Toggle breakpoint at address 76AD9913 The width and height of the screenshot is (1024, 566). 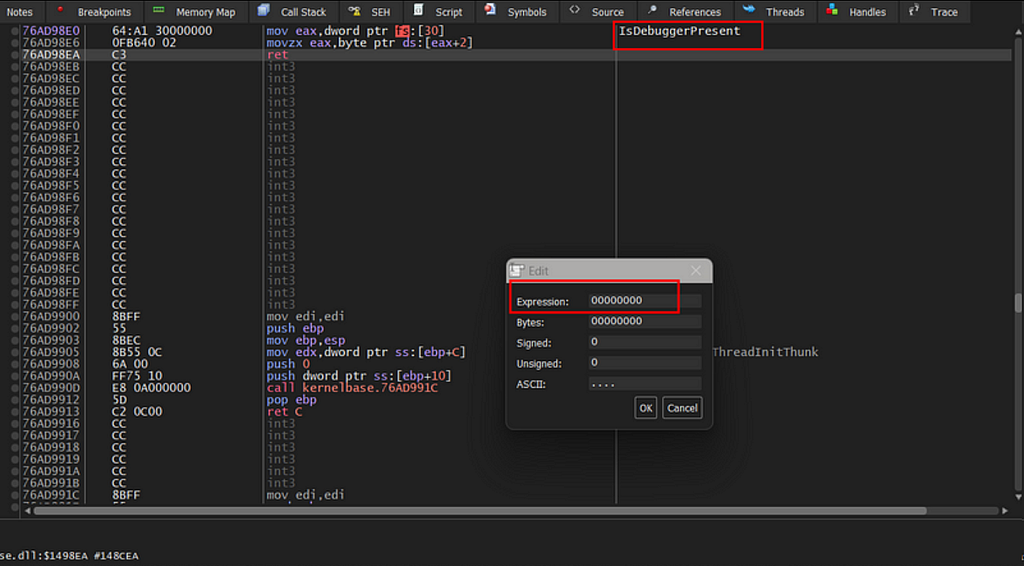click(x=14, y=412)
